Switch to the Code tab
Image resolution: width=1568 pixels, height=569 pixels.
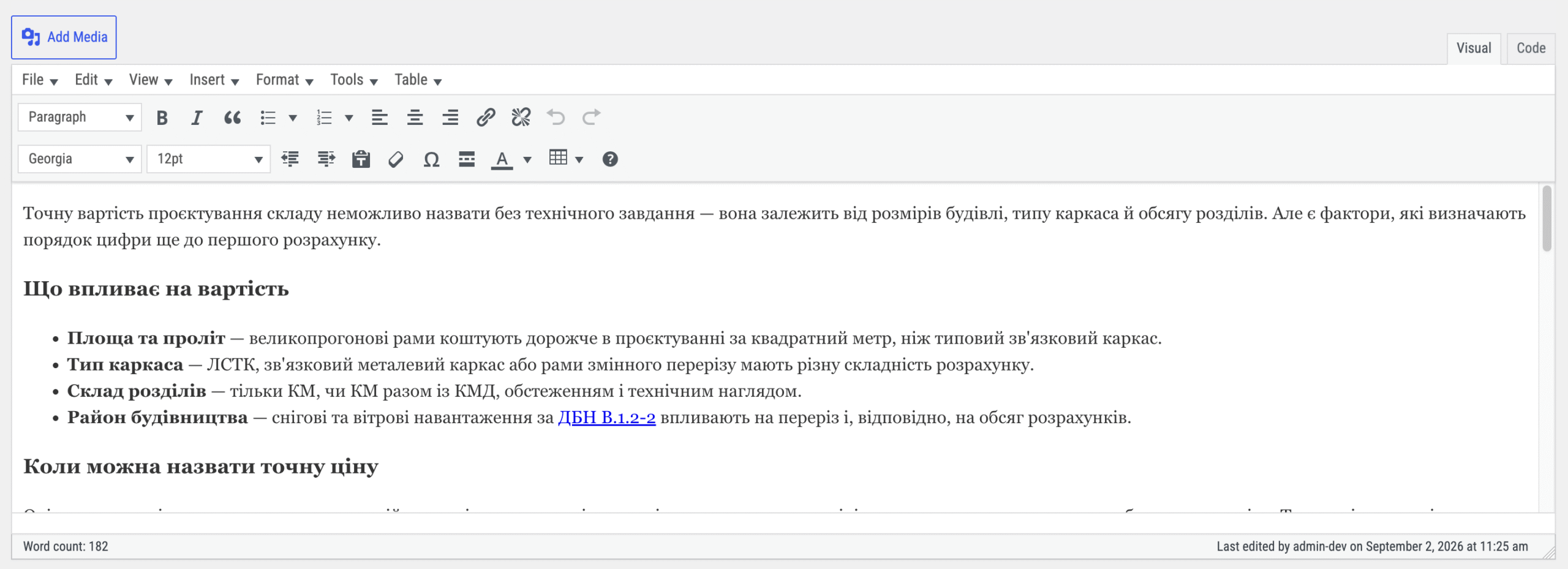[1531, 48]
